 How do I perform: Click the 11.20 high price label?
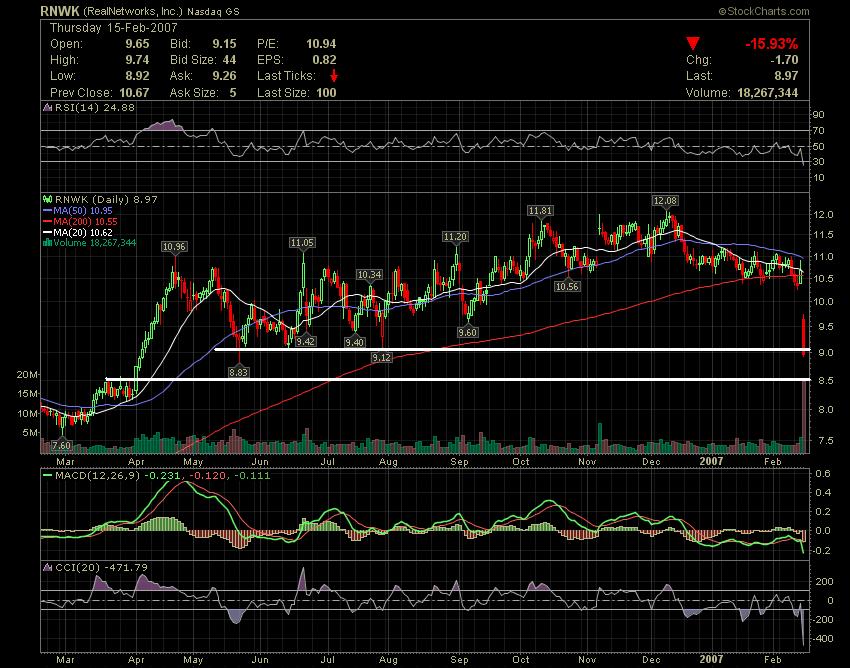(455, 236)
